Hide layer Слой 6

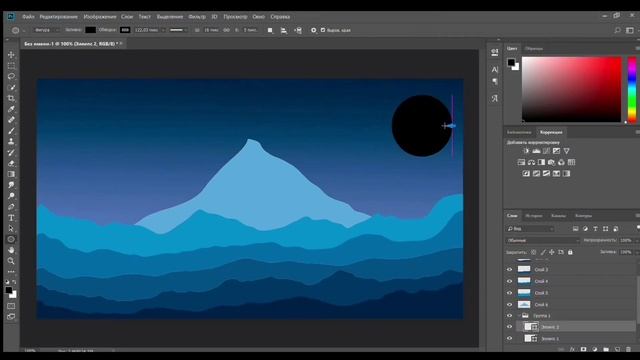pos(509,304)
